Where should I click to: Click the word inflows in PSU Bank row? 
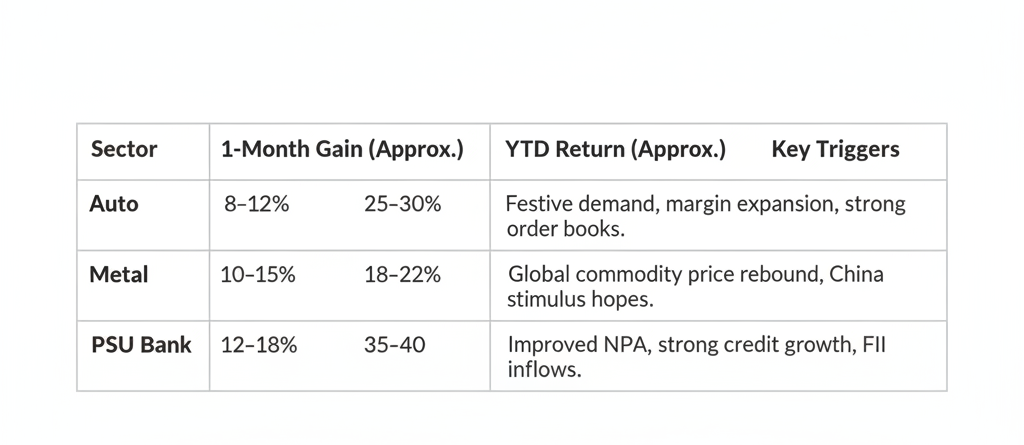click(x=545, y=370)
